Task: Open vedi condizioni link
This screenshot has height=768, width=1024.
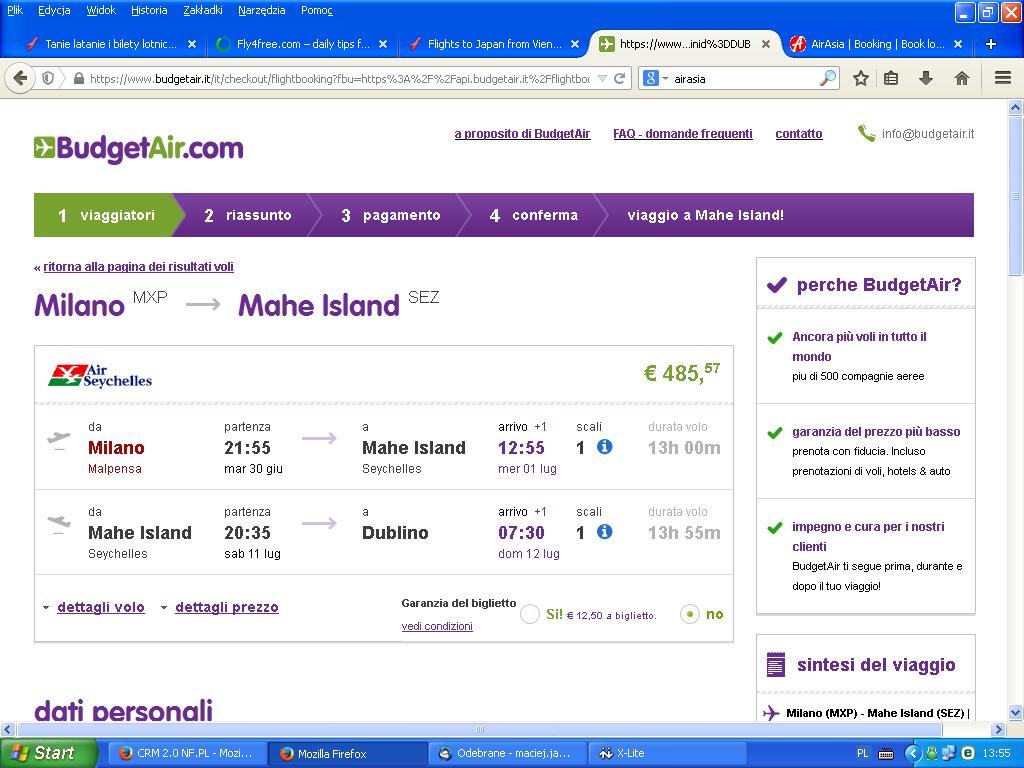Action: (x=437, y=626)
